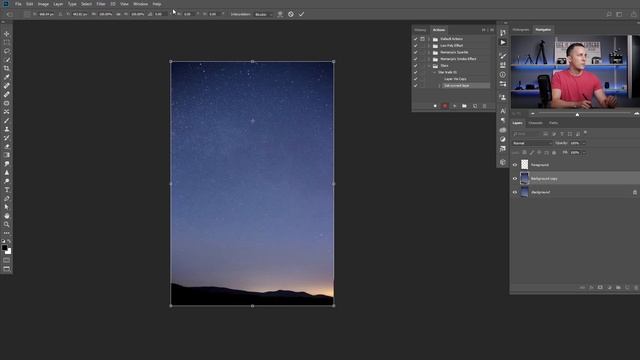Open the Info panel icon in dock
This screenshot has height=360, width=640.
tap(503, 75)
